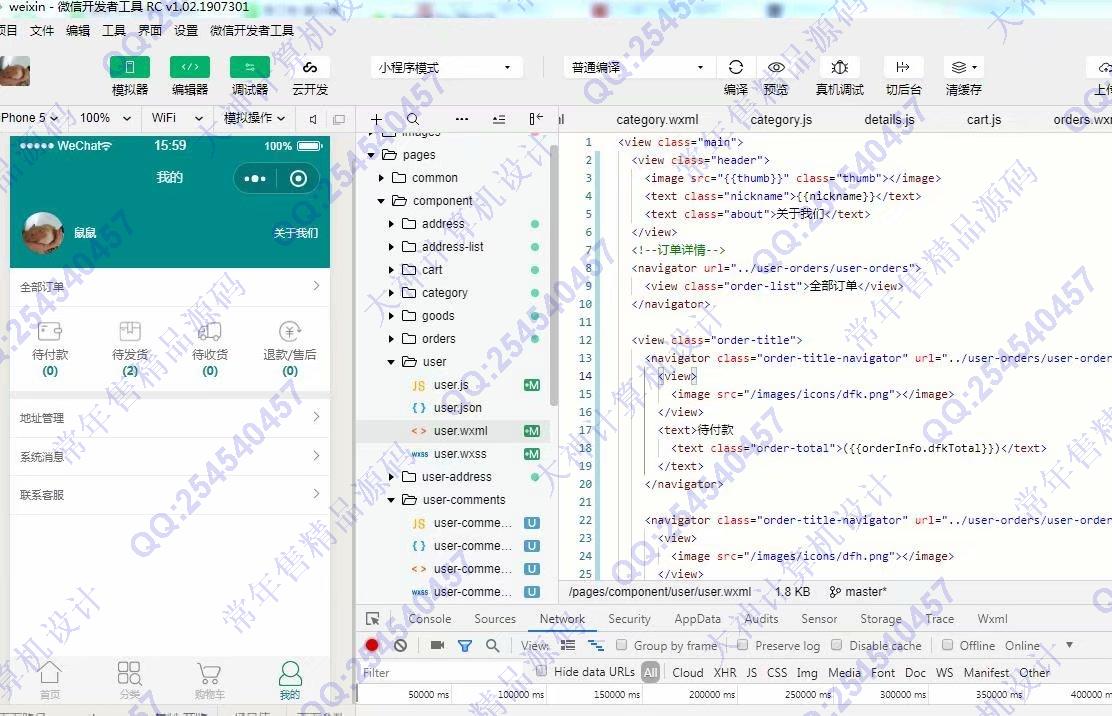This screenshot has width=1112, height=716.
Task: Select large request rows view icon
Action: tap(568, 645)
